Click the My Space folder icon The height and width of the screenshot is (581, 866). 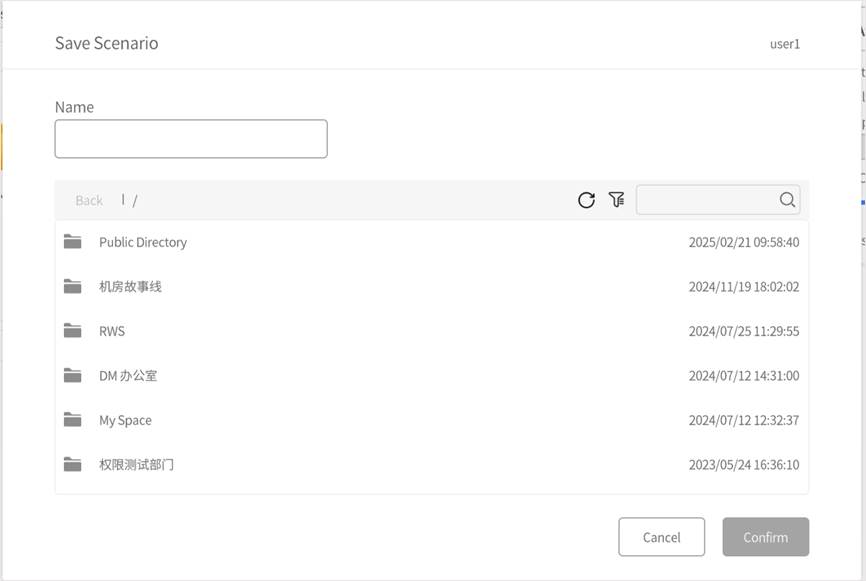click(x=72, y=420)
